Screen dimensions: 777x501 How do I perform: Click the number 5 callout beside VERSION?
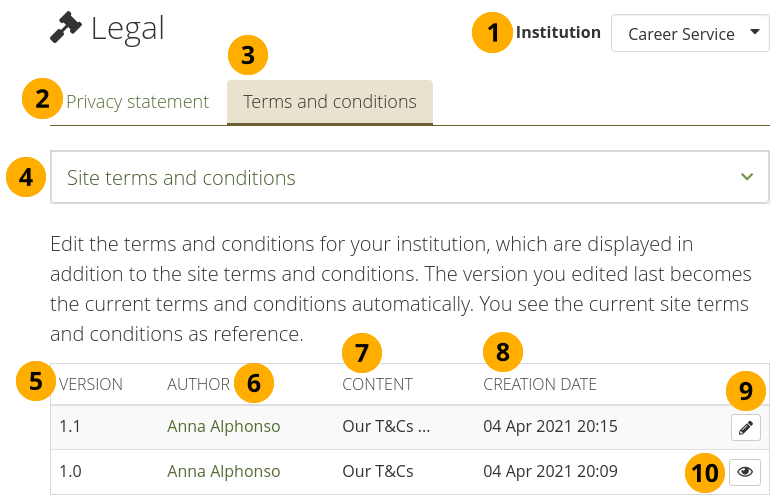36,381
